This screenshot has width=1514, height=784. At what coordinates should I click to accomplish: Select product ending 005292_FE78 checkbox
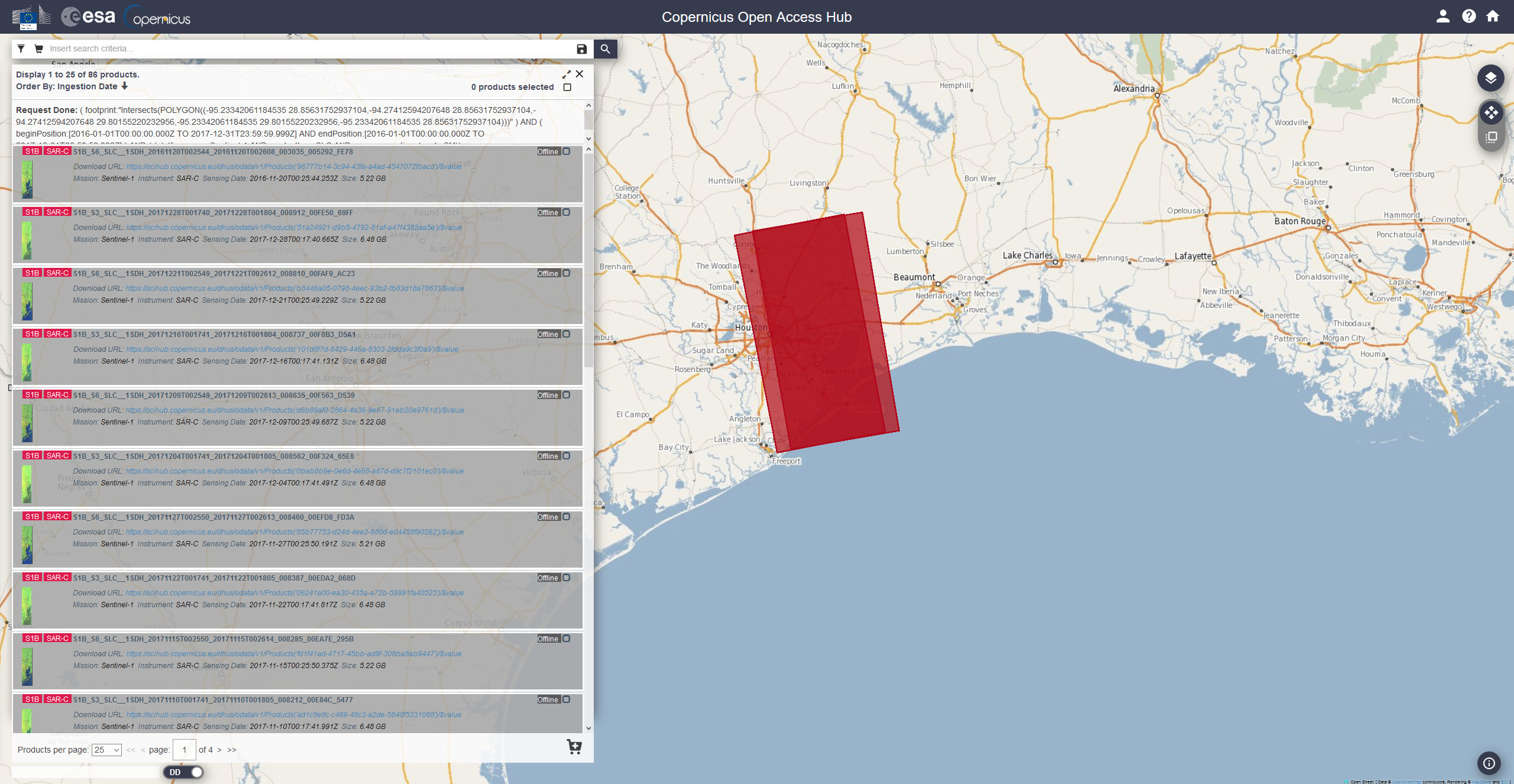(567, 151)
